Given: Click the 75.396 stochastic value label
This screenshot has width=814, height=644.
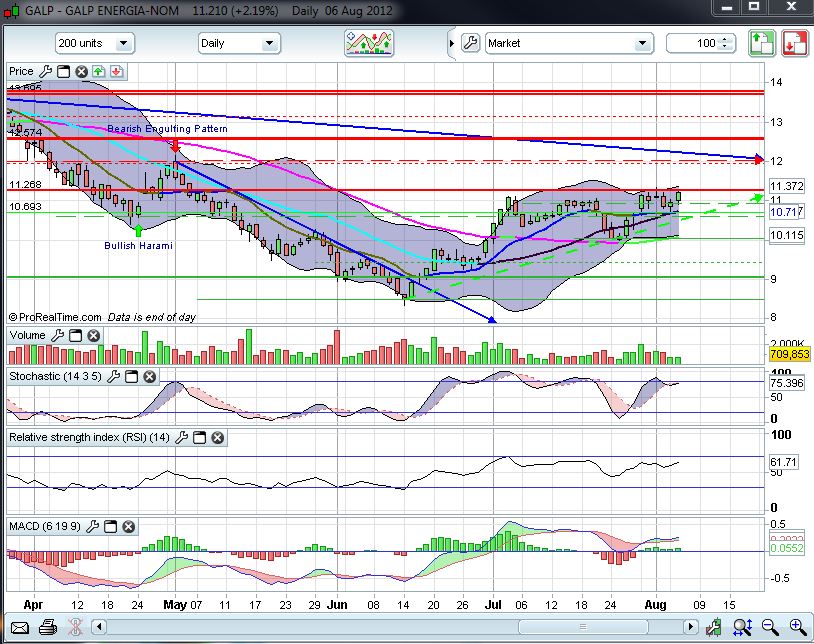Looking at the screenshot, I should (x=786, y=383).
